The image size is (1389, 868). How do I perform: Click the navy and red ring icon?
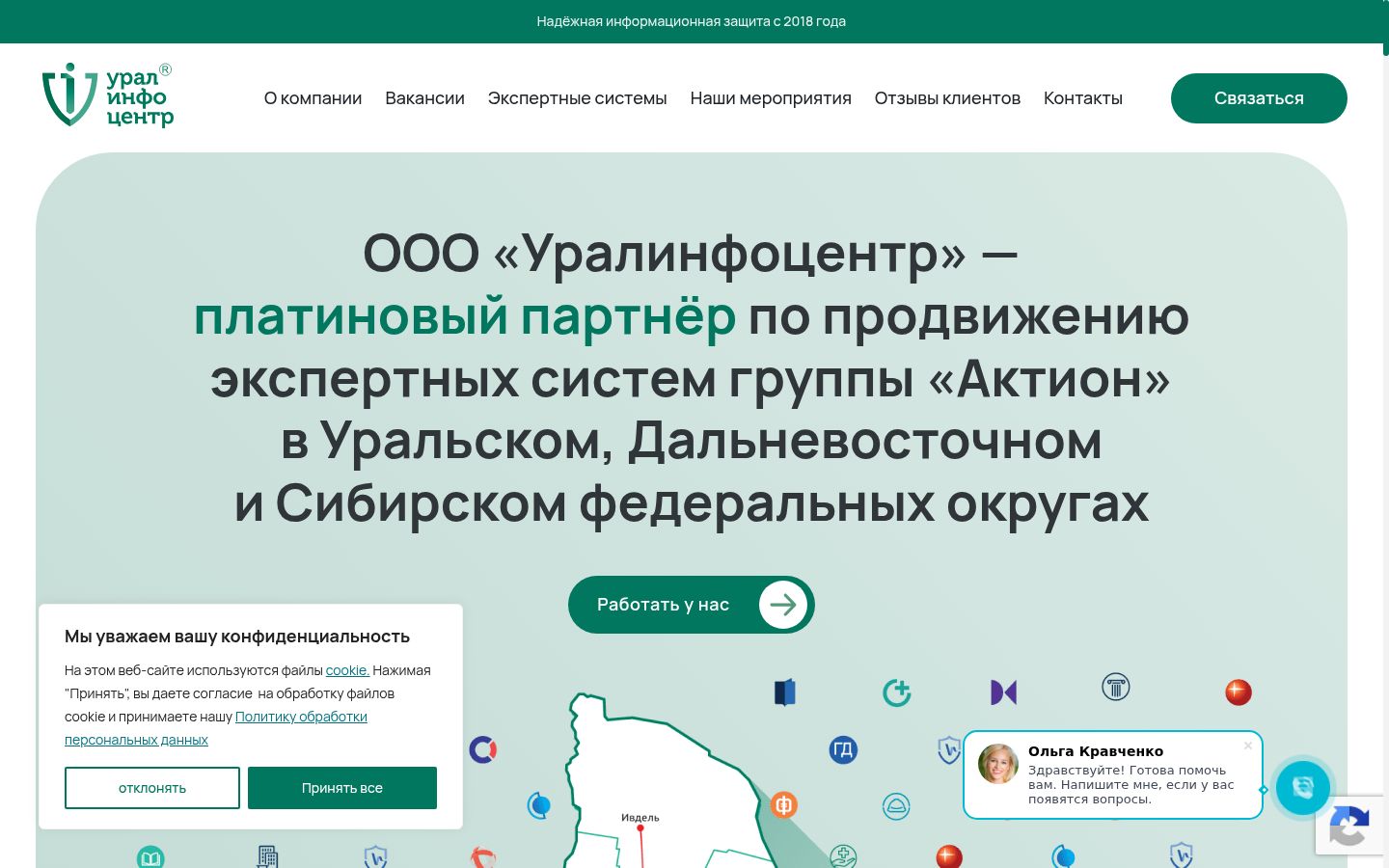pyautogui.click(x=483, y=749)
